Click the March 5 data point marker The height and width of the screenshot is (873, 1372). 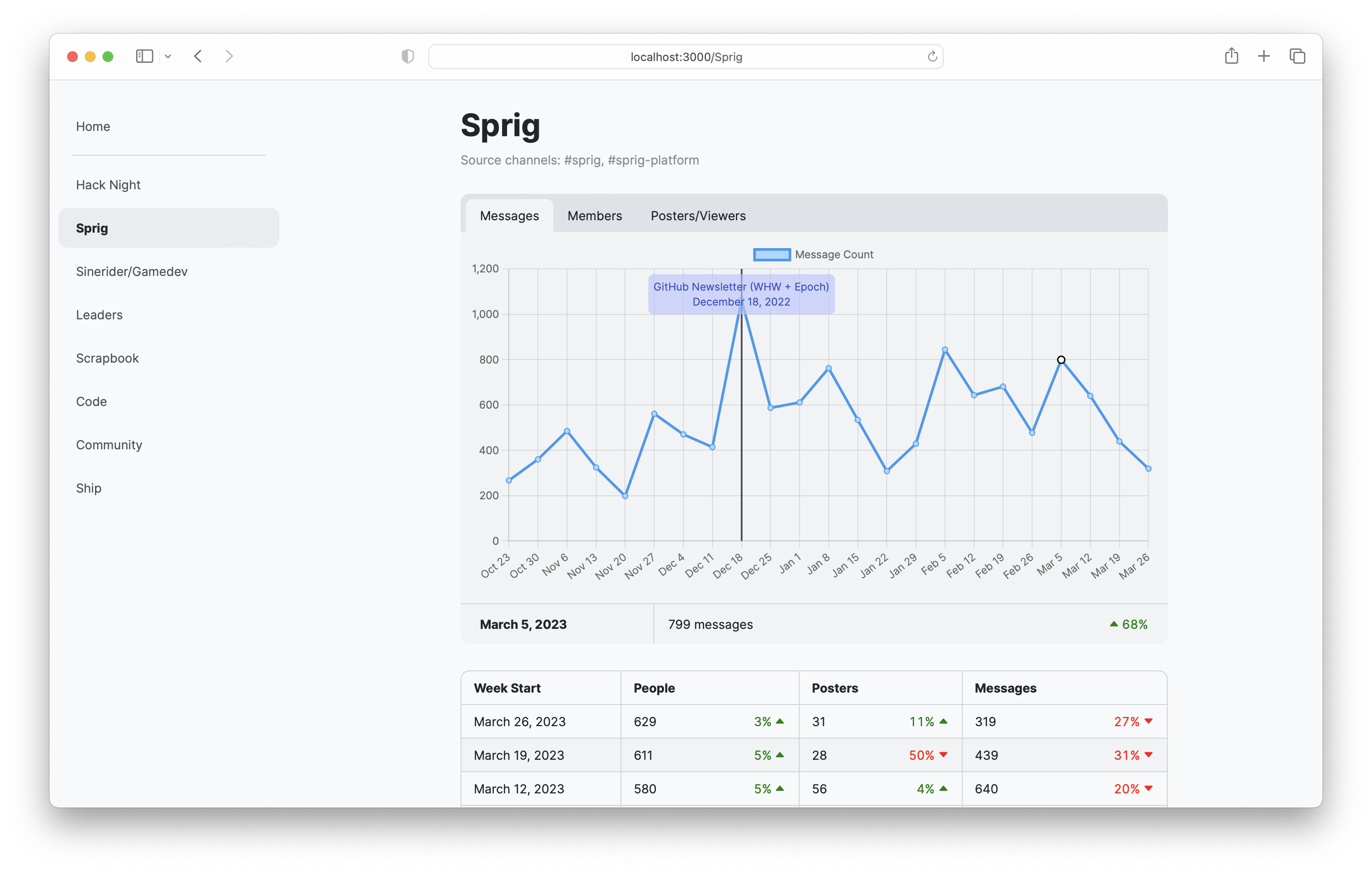1060,359
